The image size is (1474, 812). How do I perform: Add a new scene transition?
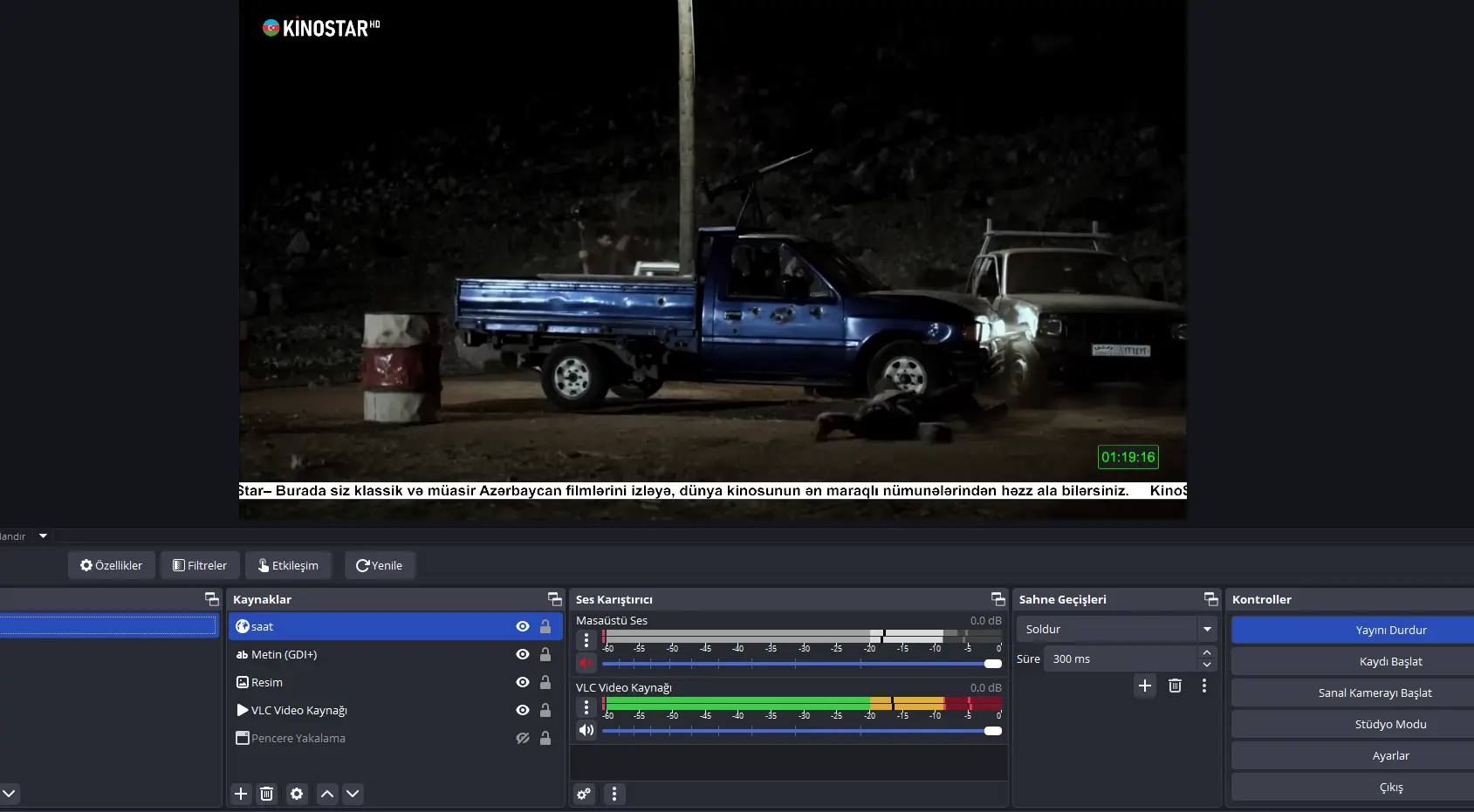[x=1145, y=686]
